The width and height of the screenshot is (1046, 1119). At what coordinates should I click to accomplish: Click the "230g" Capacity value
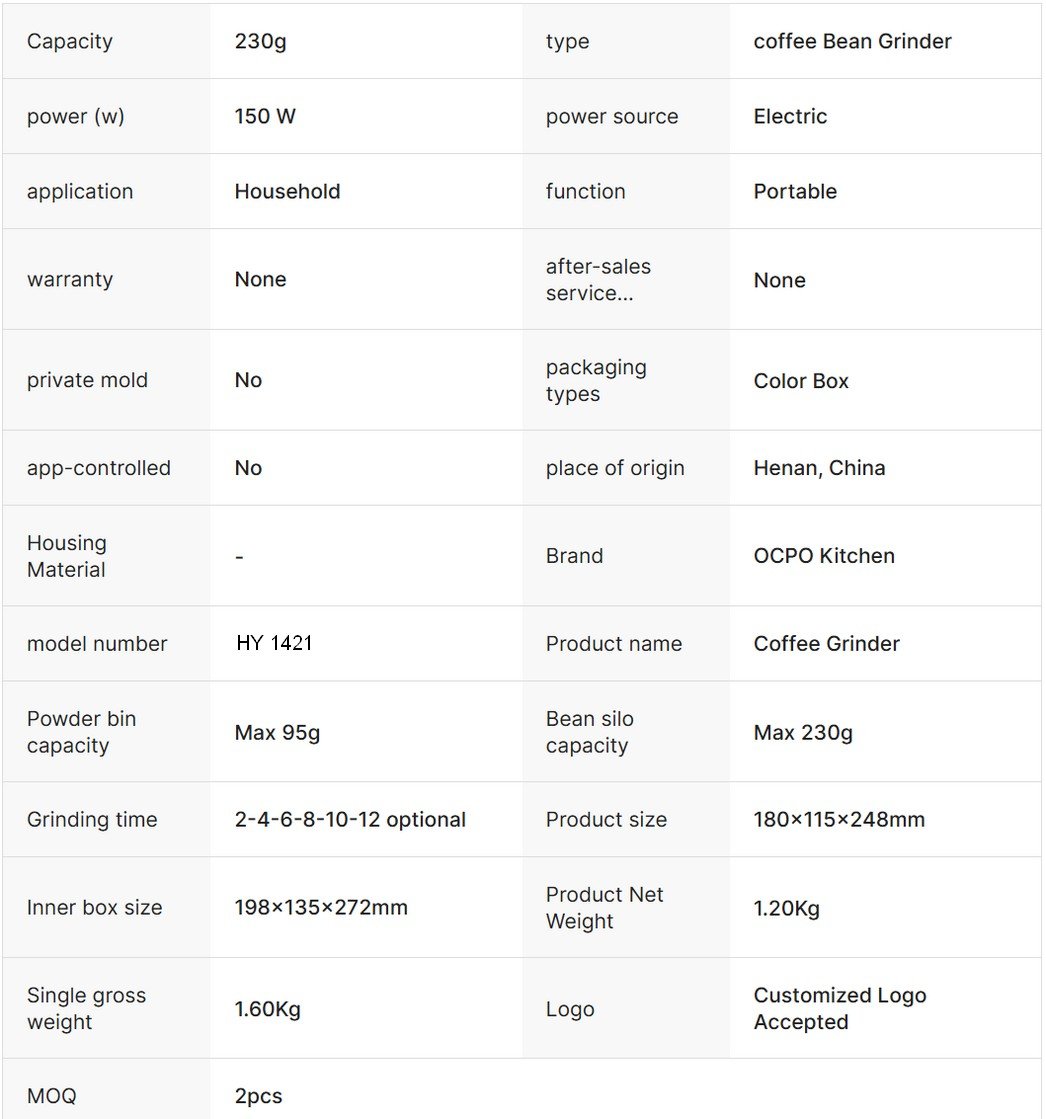tap(260, 41)
